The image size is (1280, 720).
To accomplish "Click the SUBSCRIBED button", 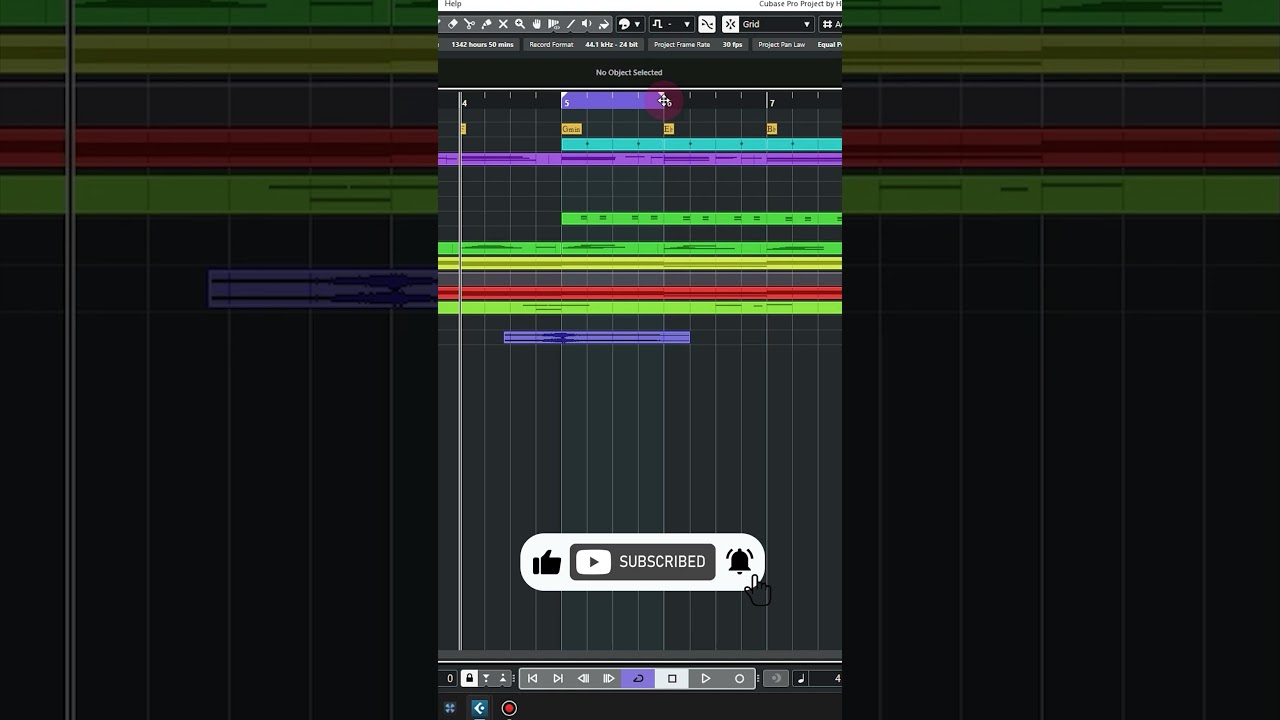I will (642, 562).
